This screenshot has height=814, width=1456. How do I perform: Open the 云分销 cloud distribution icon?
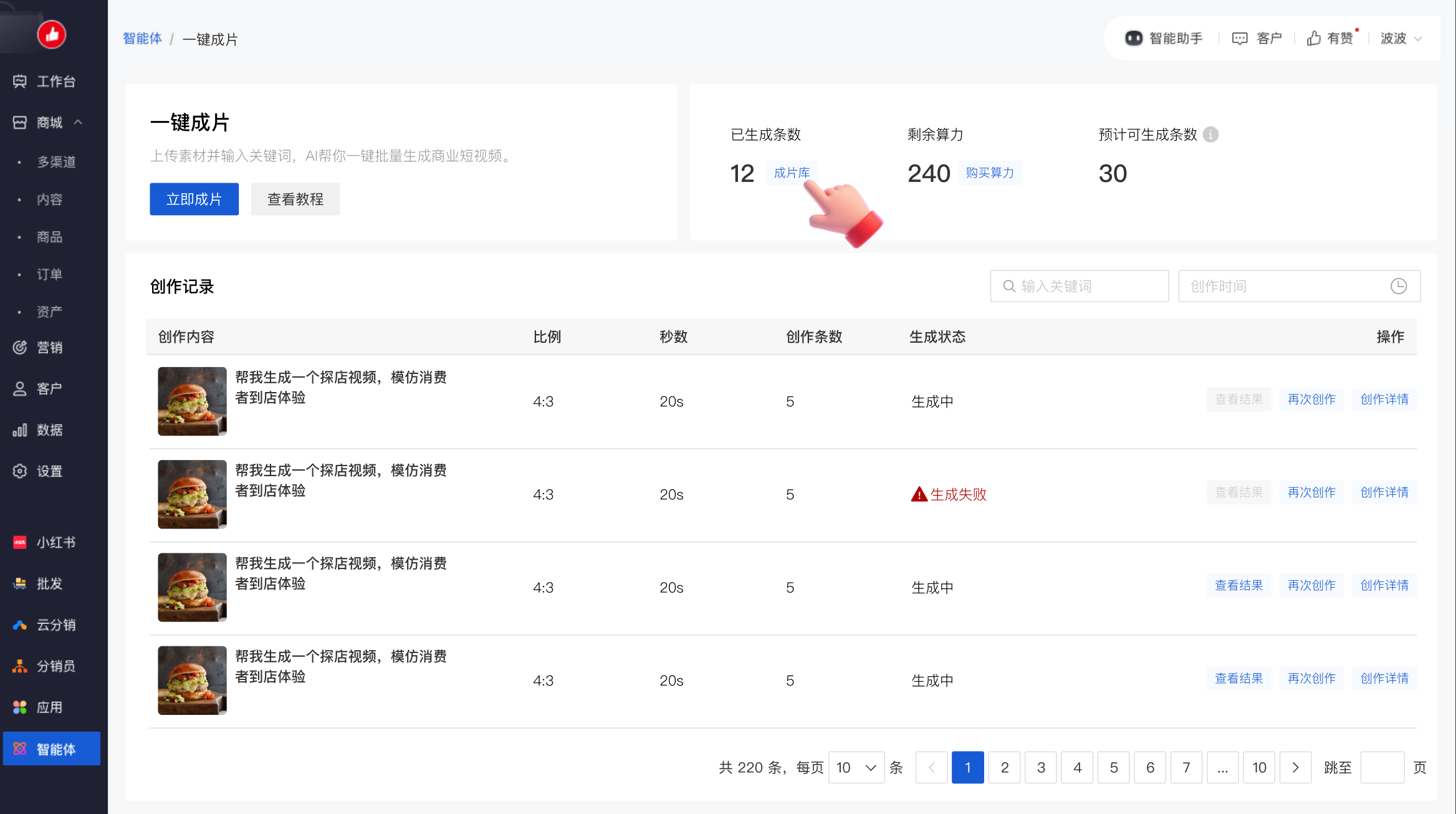coord(20,625)
